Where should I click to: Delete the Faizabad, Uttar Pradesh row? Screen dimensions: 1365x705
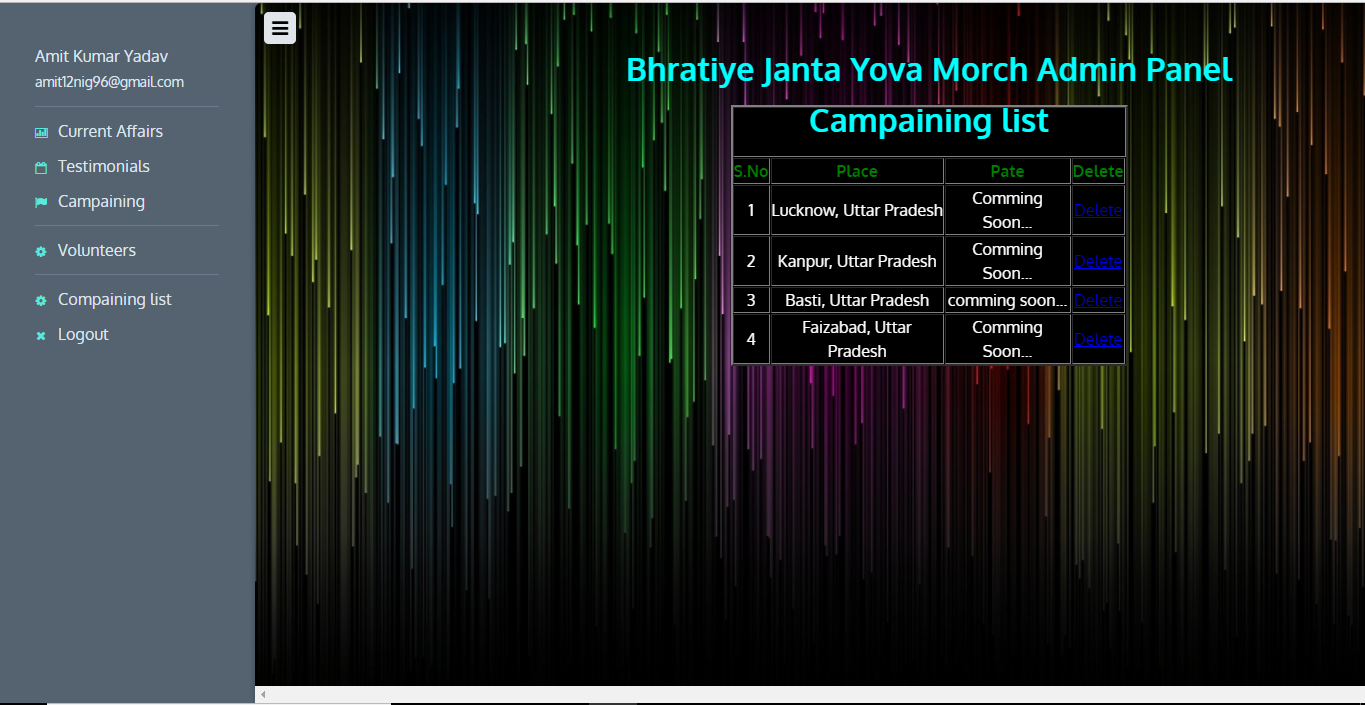1098,339
